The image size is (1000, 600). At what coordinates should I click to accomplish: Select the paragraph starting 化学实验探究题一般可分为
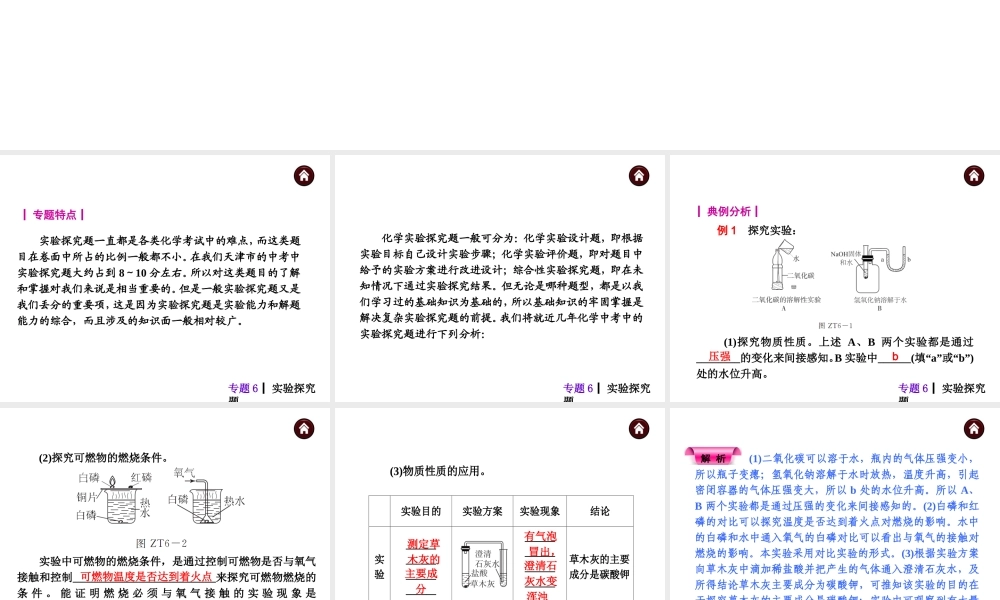pyautogui.click(x=501, y=286)
